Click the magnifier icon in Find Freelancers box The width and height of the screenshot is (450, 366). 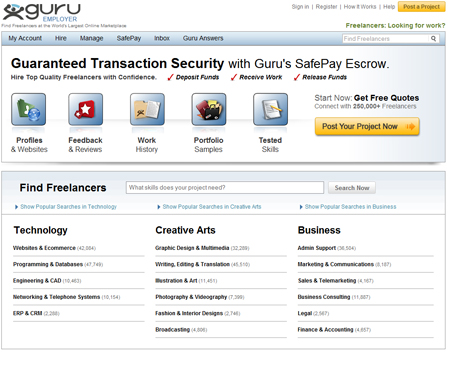point(433,39)
